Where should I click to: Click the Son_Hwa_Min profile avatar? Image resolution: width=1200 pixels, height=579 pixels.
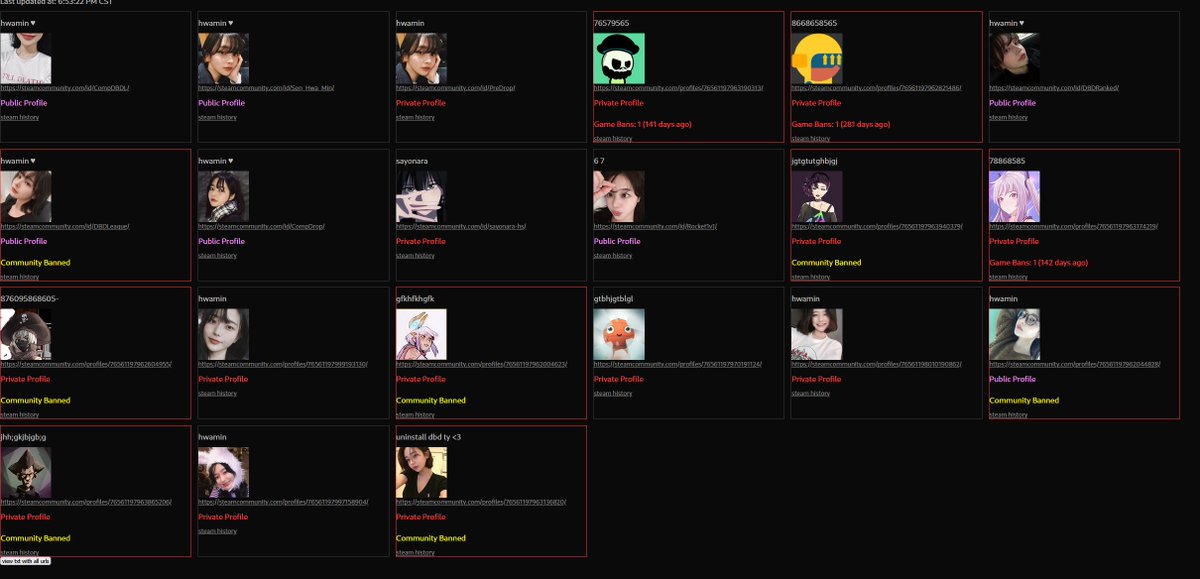click(223, 58)
